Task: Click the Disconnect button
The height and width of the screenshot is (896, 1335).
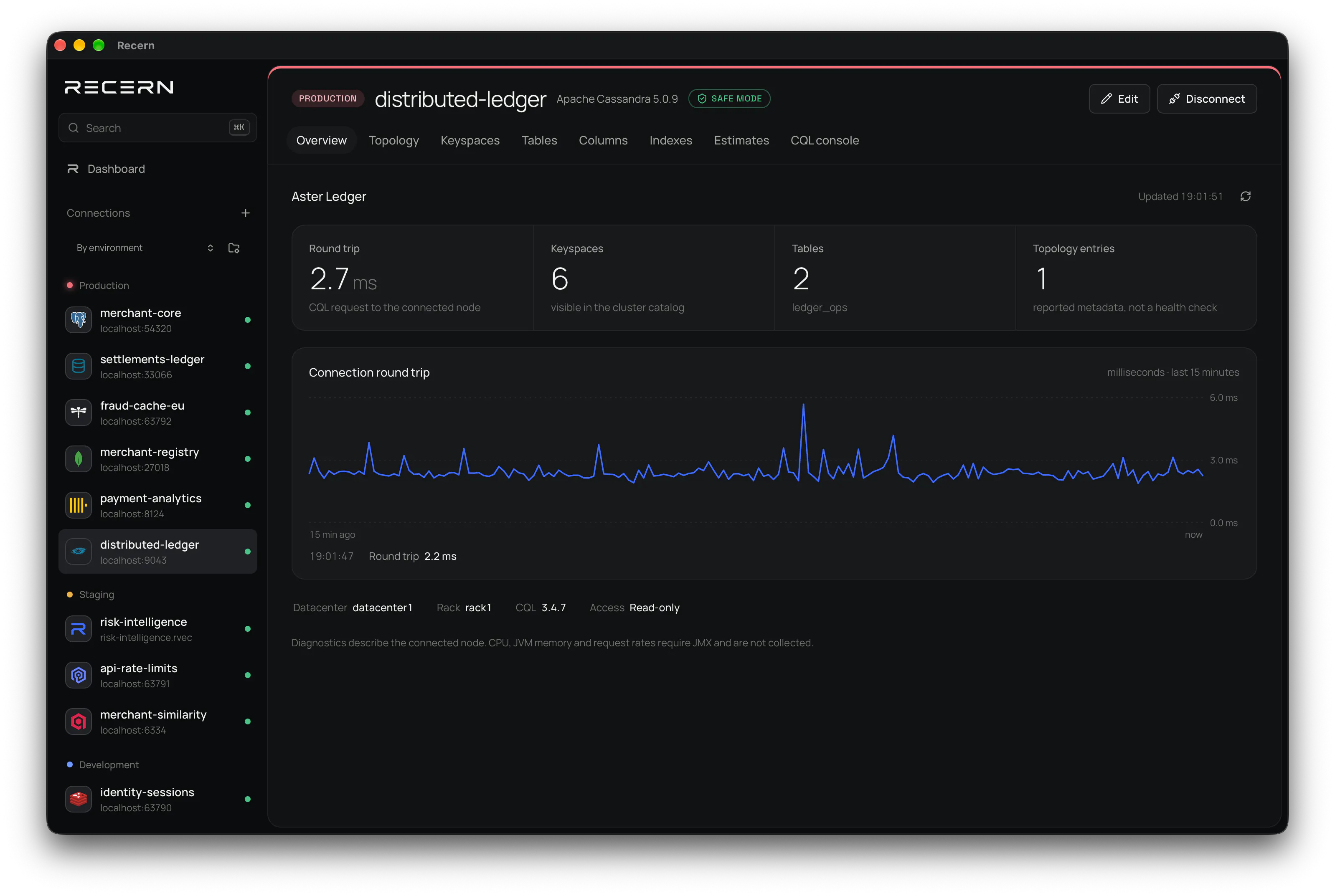Action: click(x=1206, y=99)
